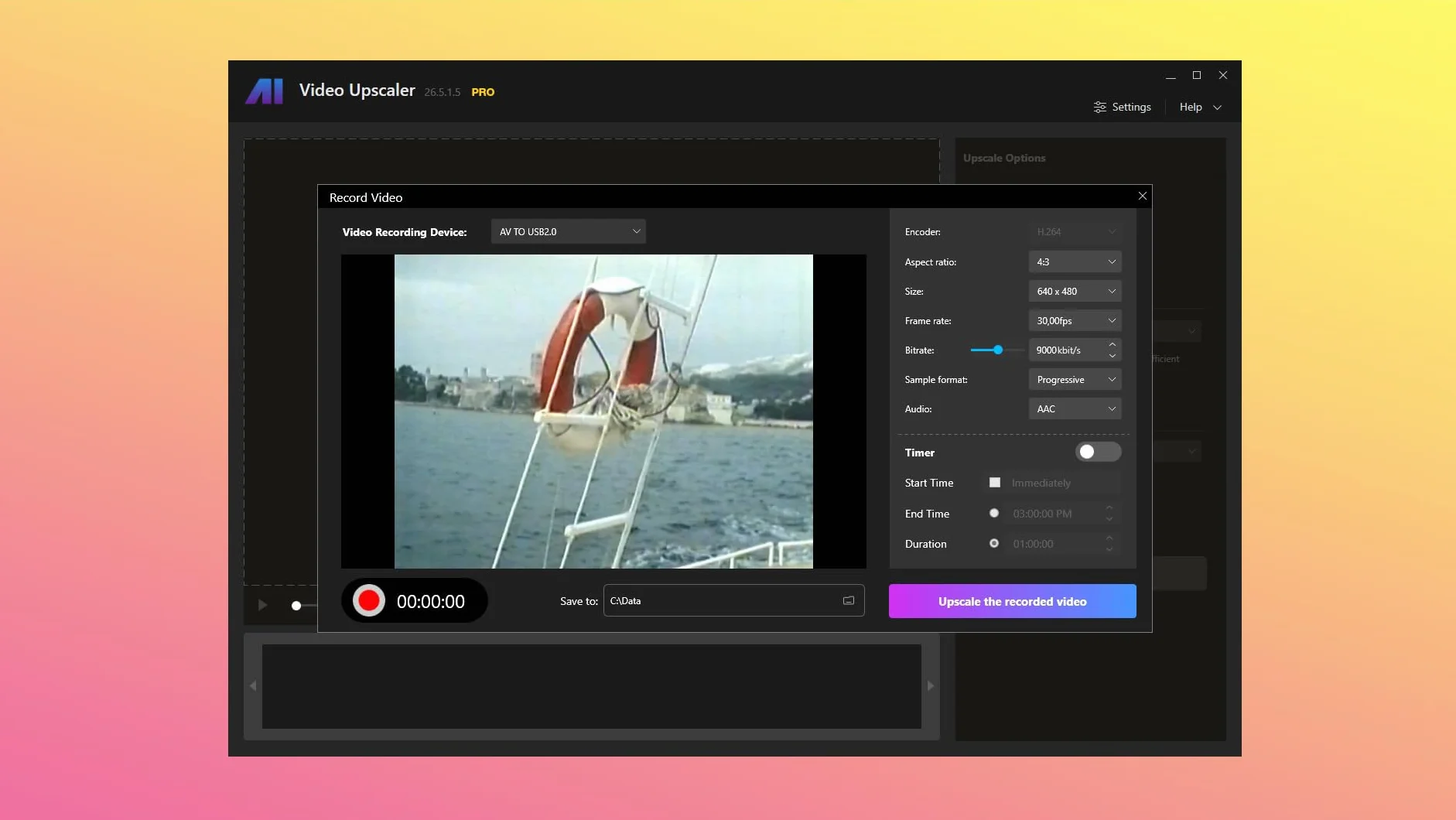Image resolution: width=1456 pixels, height=820 pixels.
Task: Check the Start Time Immediately checkbox
Action: tap(995, 483)
